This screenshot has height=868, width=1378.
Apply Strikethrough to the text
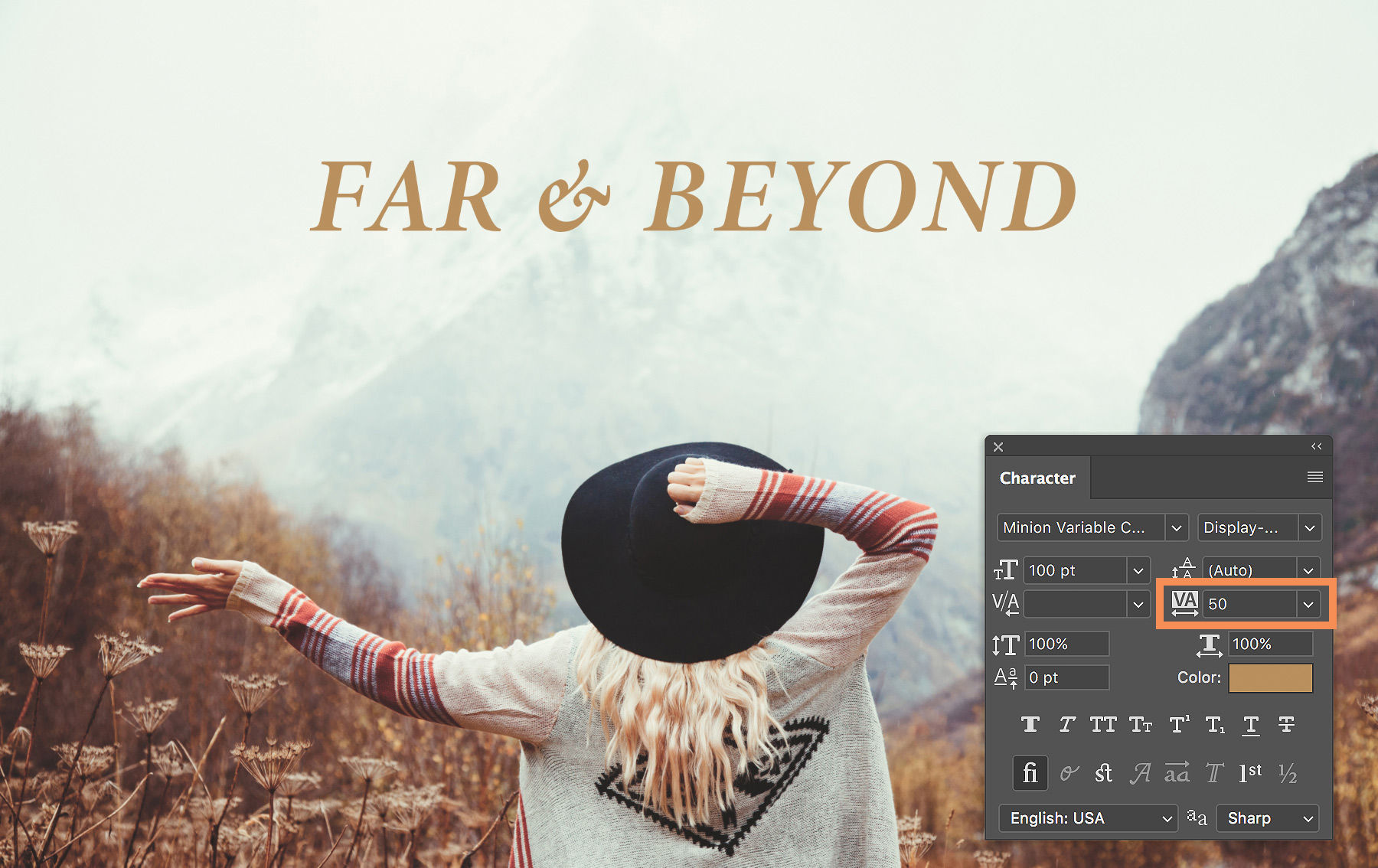(1287, 724)
